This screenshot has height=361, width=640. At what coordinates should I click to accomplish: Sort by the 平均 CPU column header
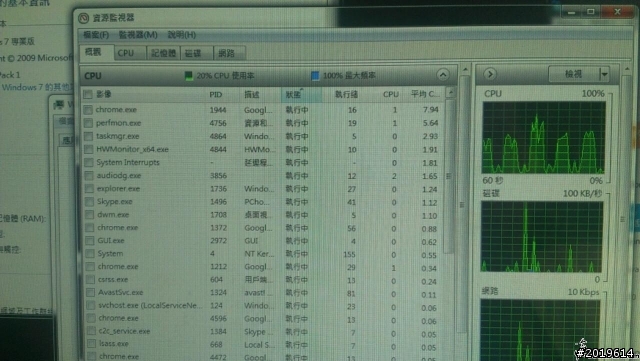(x=424, y=94)
